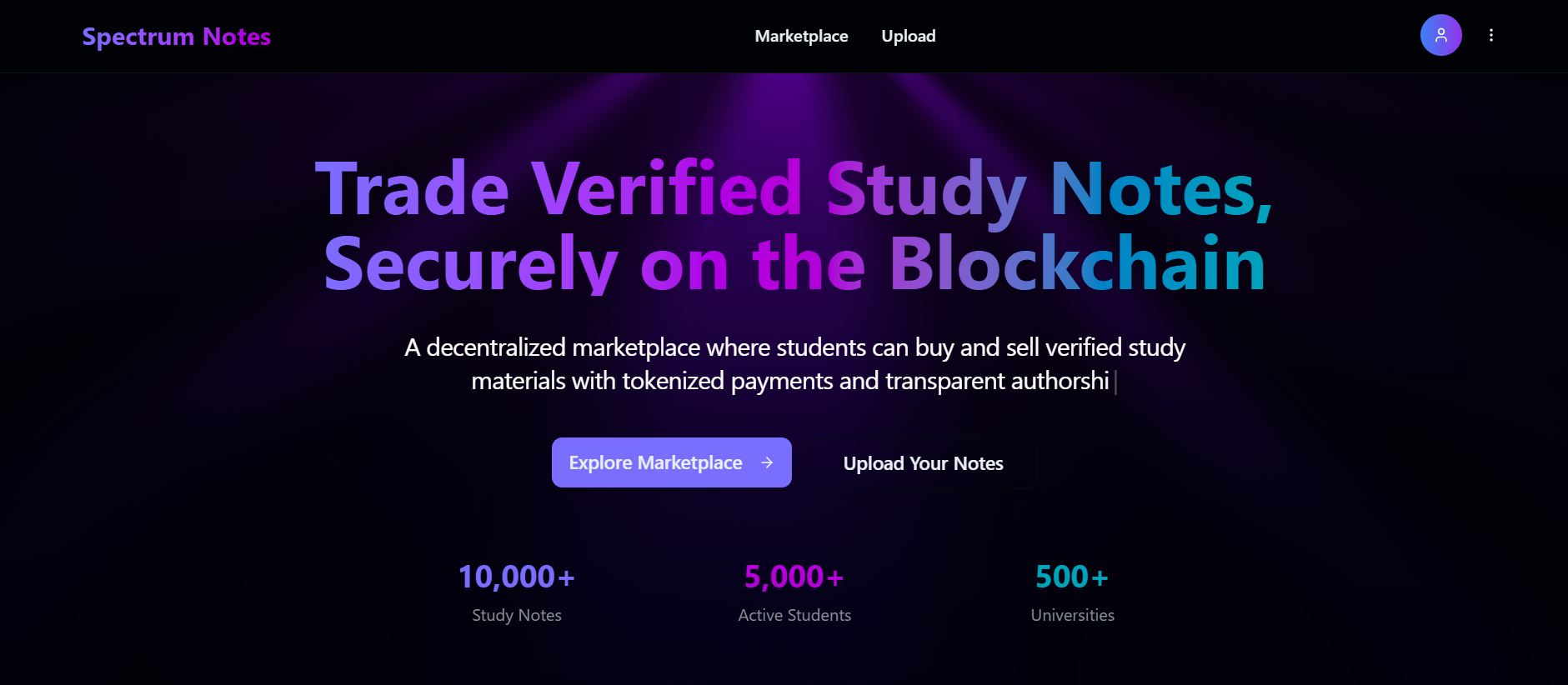Viewport: 1568px width, 685px height.
Task: Open the three-dot more options menu
Action: point(1490,35)
